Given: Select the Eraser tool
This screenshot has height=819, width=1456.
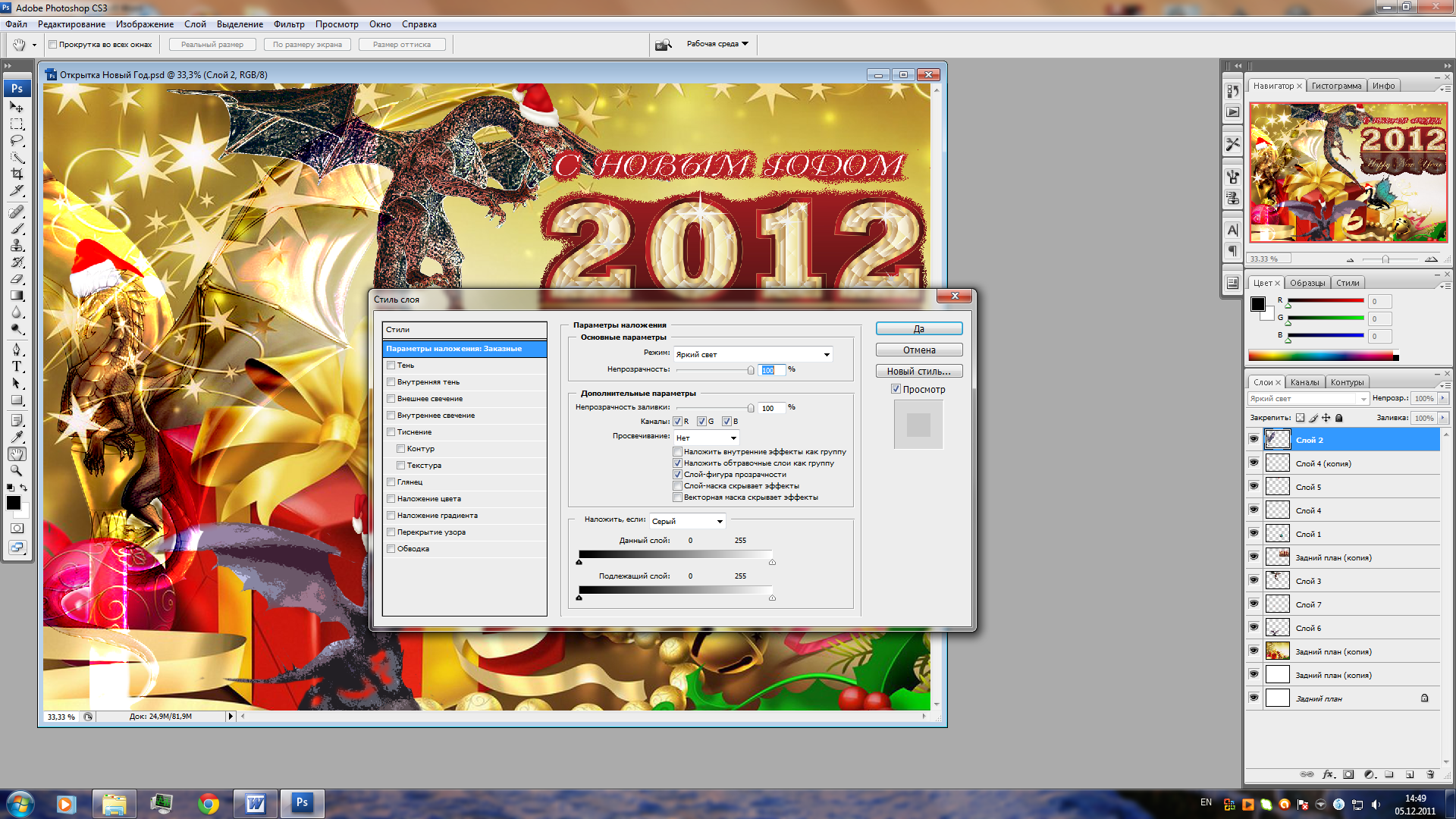Looking at the screenshot, I should (x=17, y=278).
